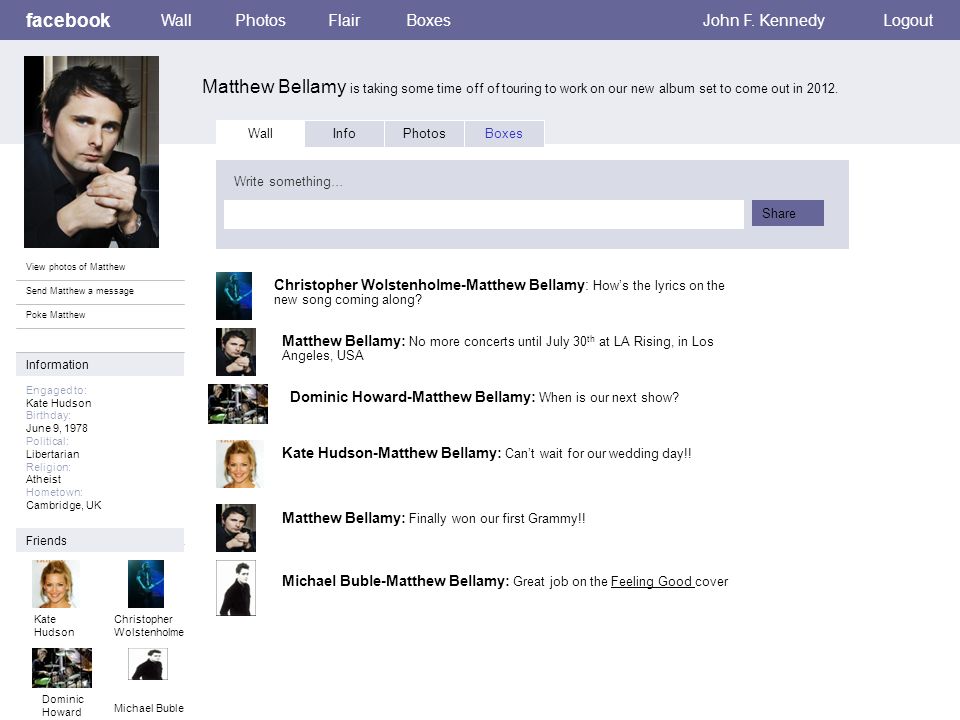The image size is (960, 720).
Task: Click the June 9, 1978 birthday
Action: pos(57,428)
